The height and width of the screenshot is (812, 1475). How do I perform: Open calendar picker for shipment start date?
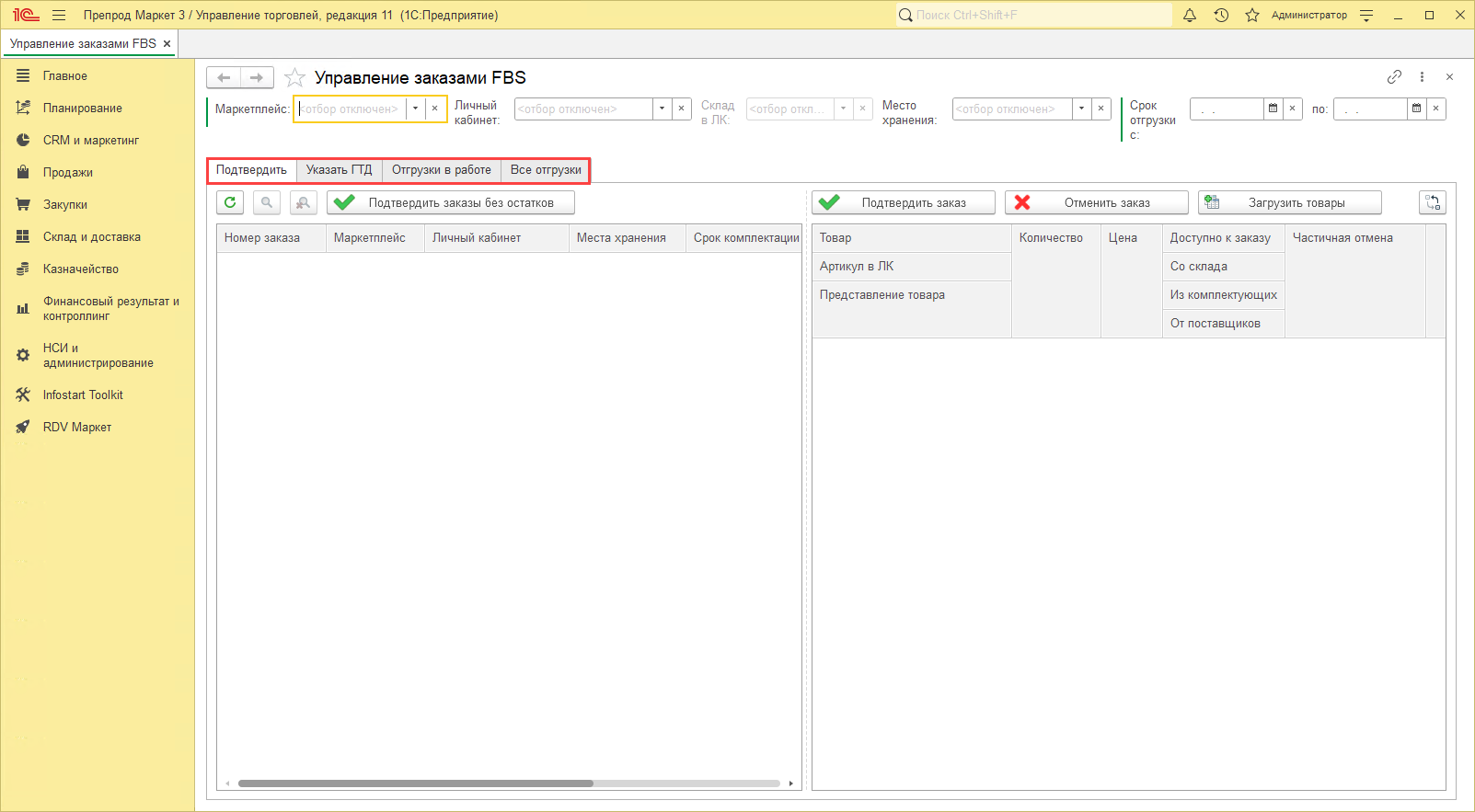coord(1273,109)
